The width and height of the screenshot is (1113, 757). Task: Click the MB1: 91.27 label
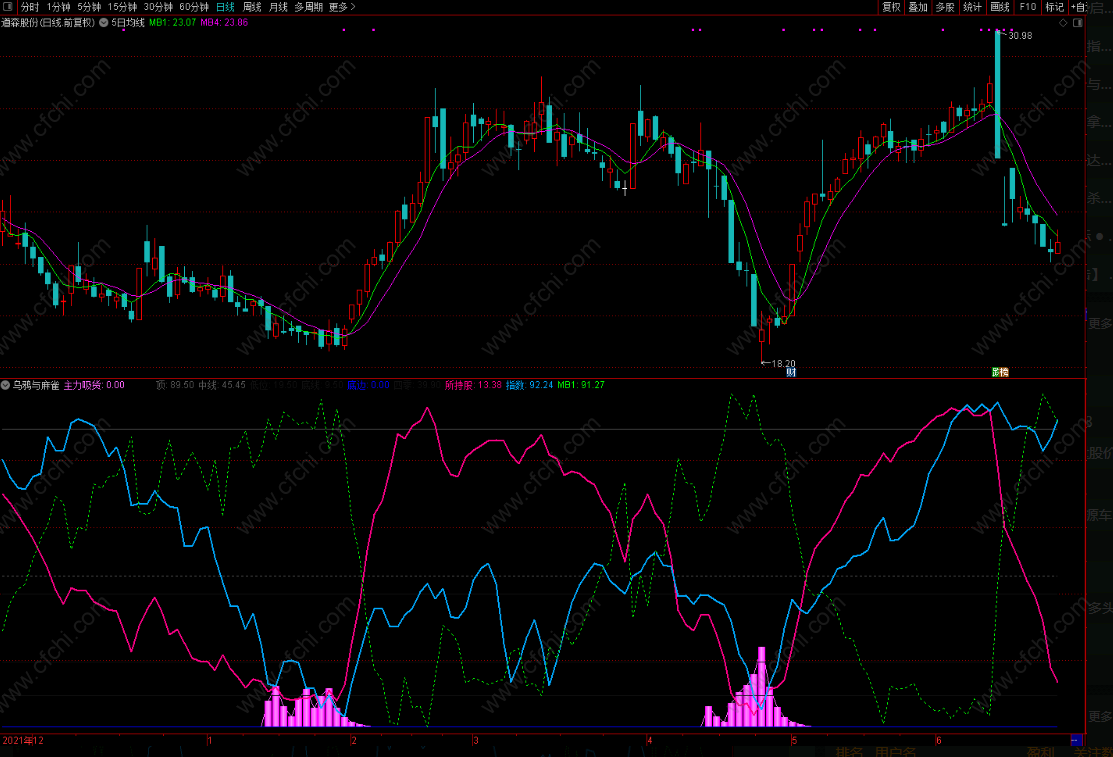[581, 385]
